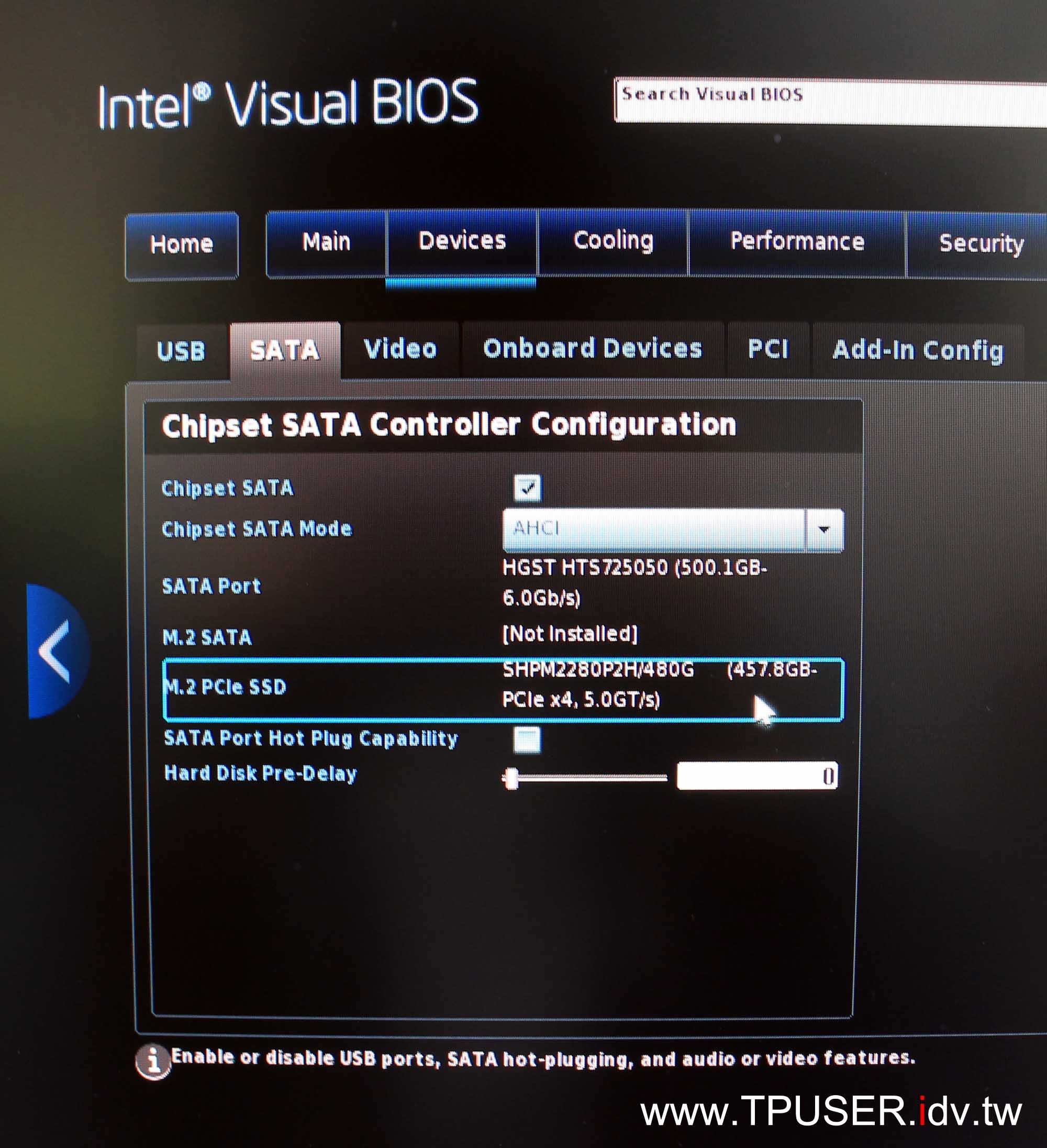This screenshot has width=1047, height=1148.
Task: Click the SATA Port label
Action: [x=211, y=586]
